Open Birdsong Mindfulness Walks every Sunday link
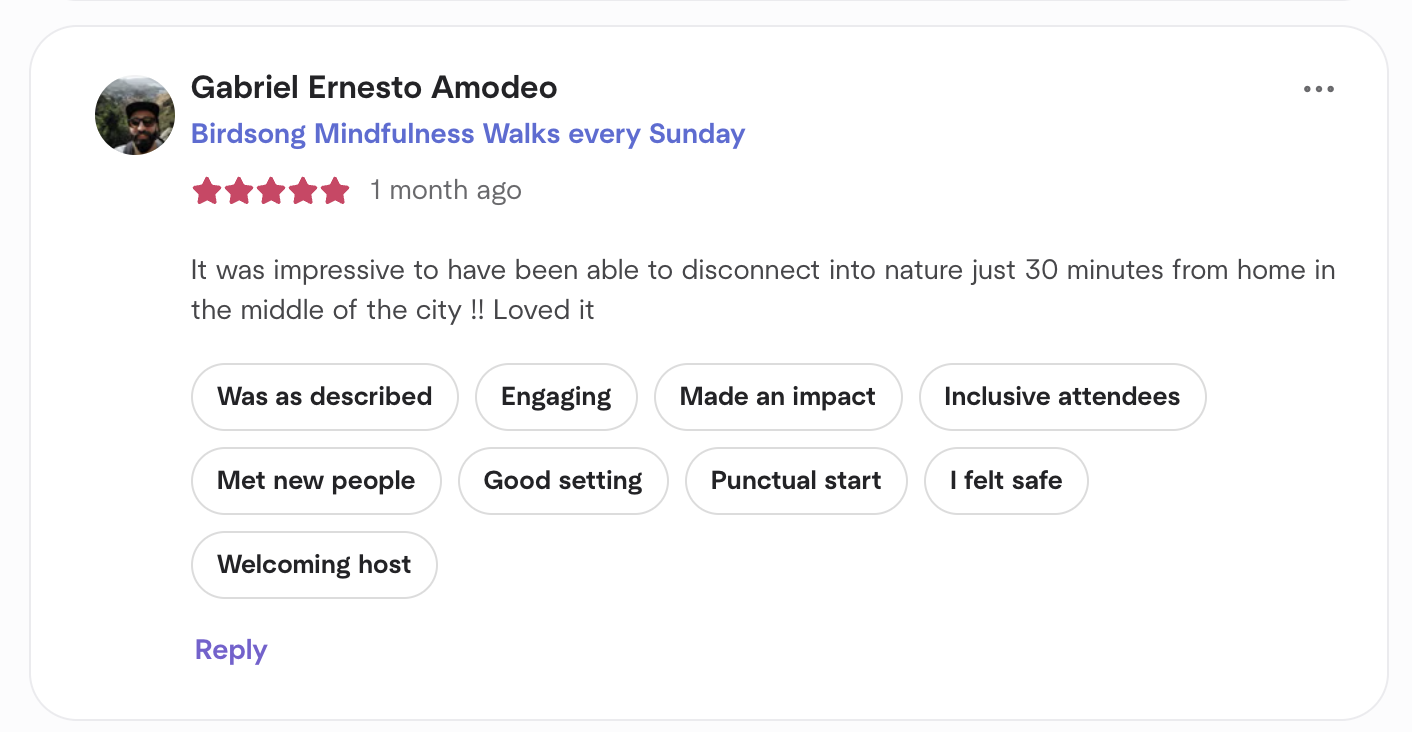The height and width of the screenshot is (732, 1412). pos(468,134)
